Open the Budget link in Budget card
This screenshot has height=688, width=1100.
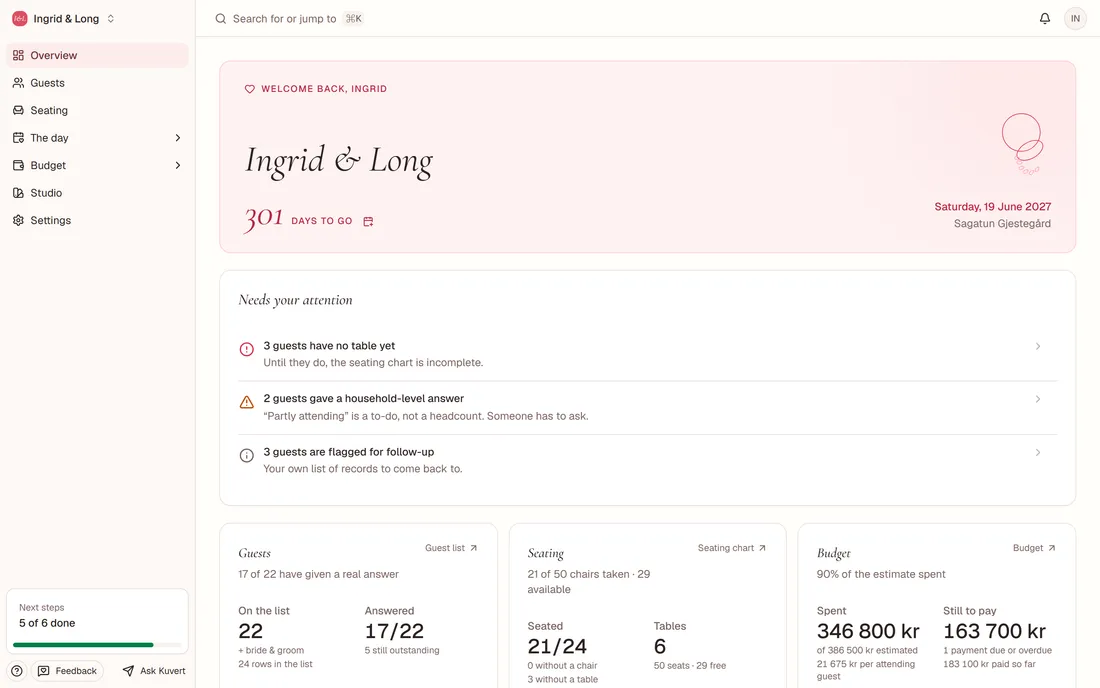pos(1034,548)
